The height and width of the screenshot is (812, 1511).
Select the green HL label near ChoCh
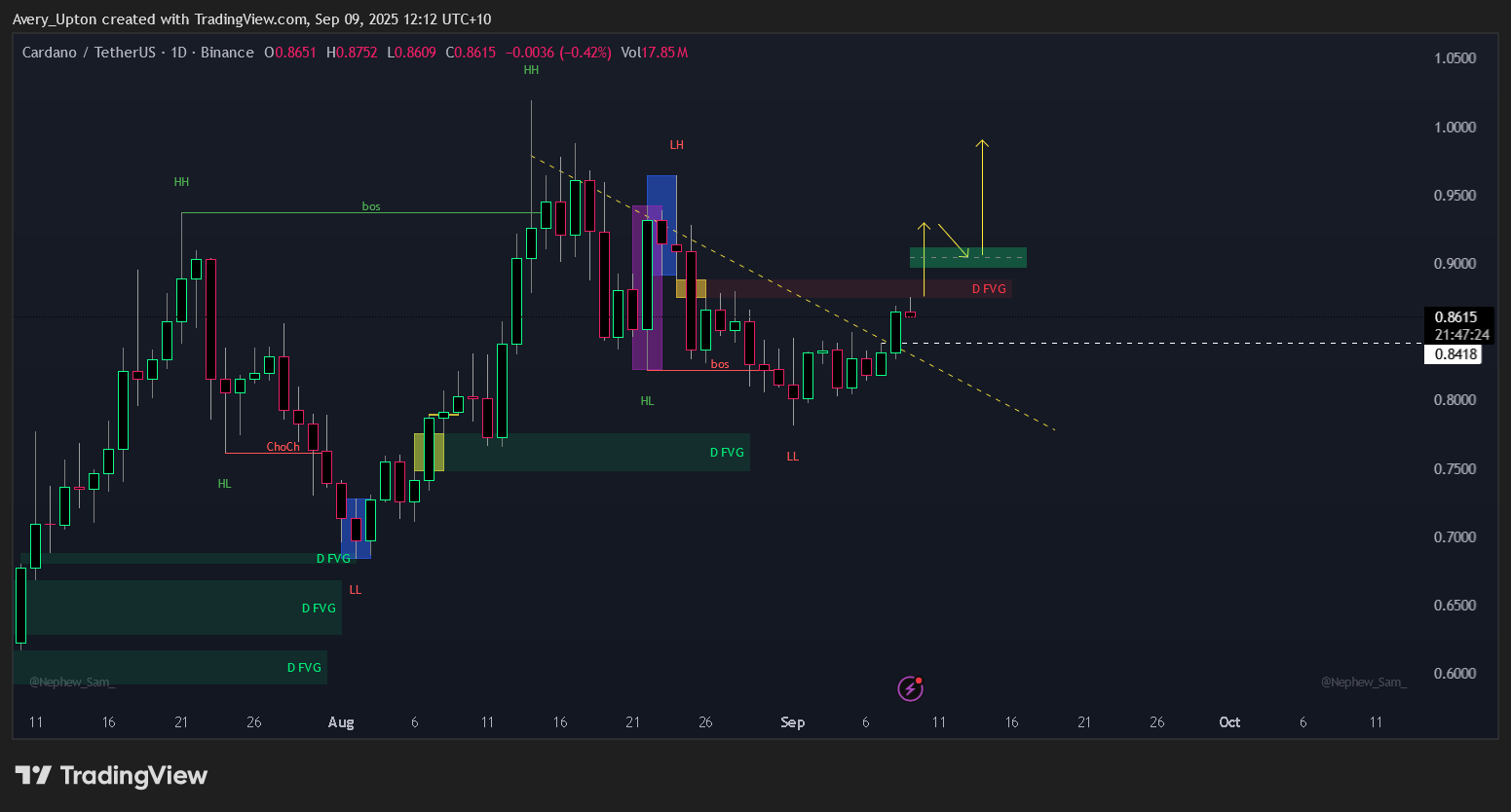click(x=225, y=484)
